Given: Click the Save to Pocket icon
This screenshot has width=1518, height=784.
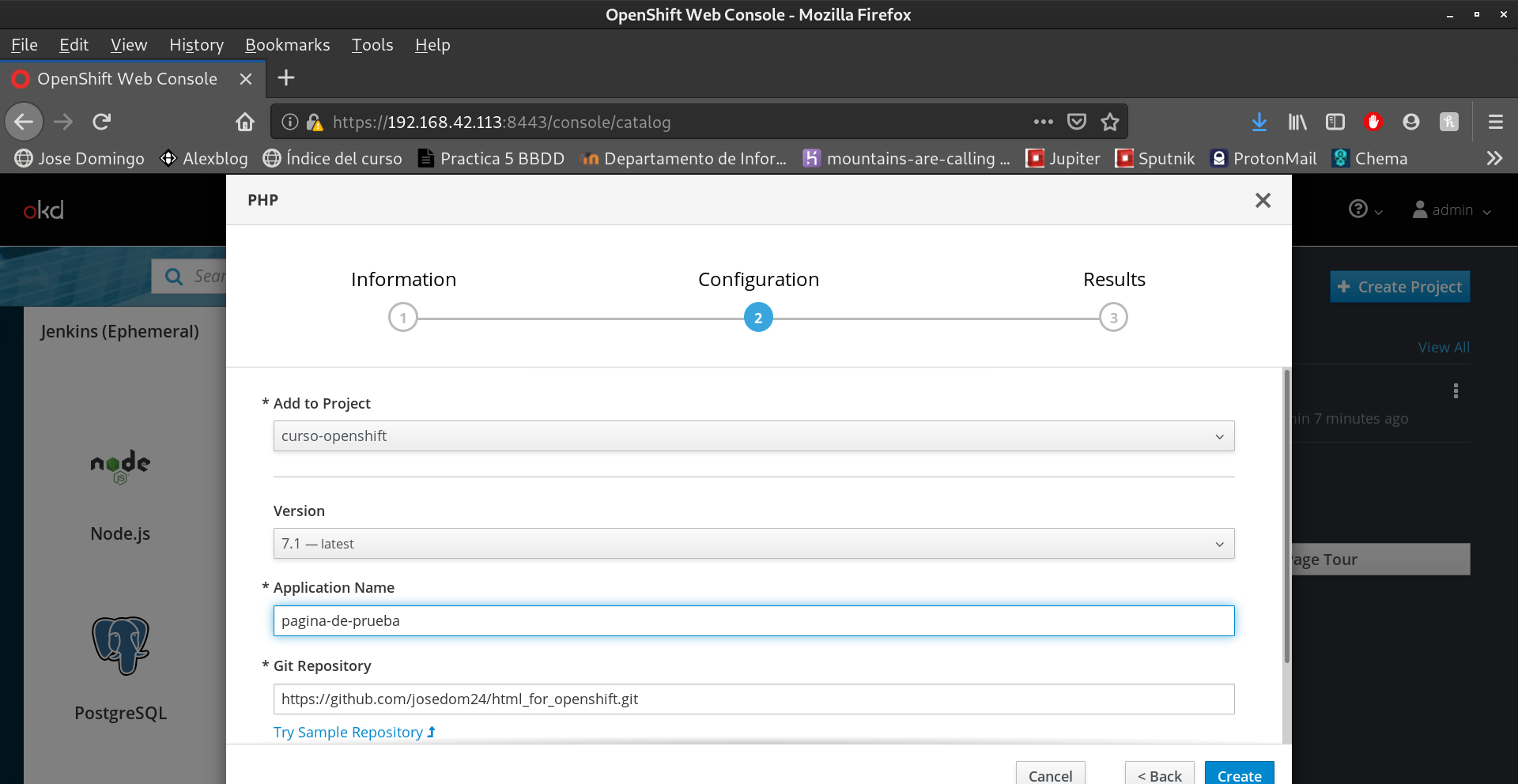Looking at the screenshot, I should 1076,122.
